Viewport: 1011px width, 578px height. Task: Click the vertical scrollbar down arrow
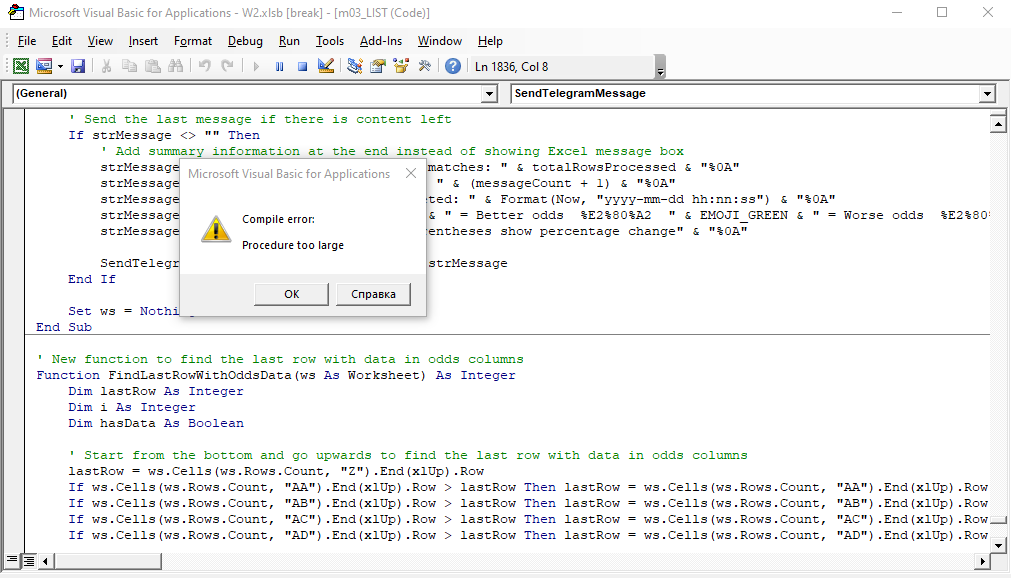tap(997, 543)
